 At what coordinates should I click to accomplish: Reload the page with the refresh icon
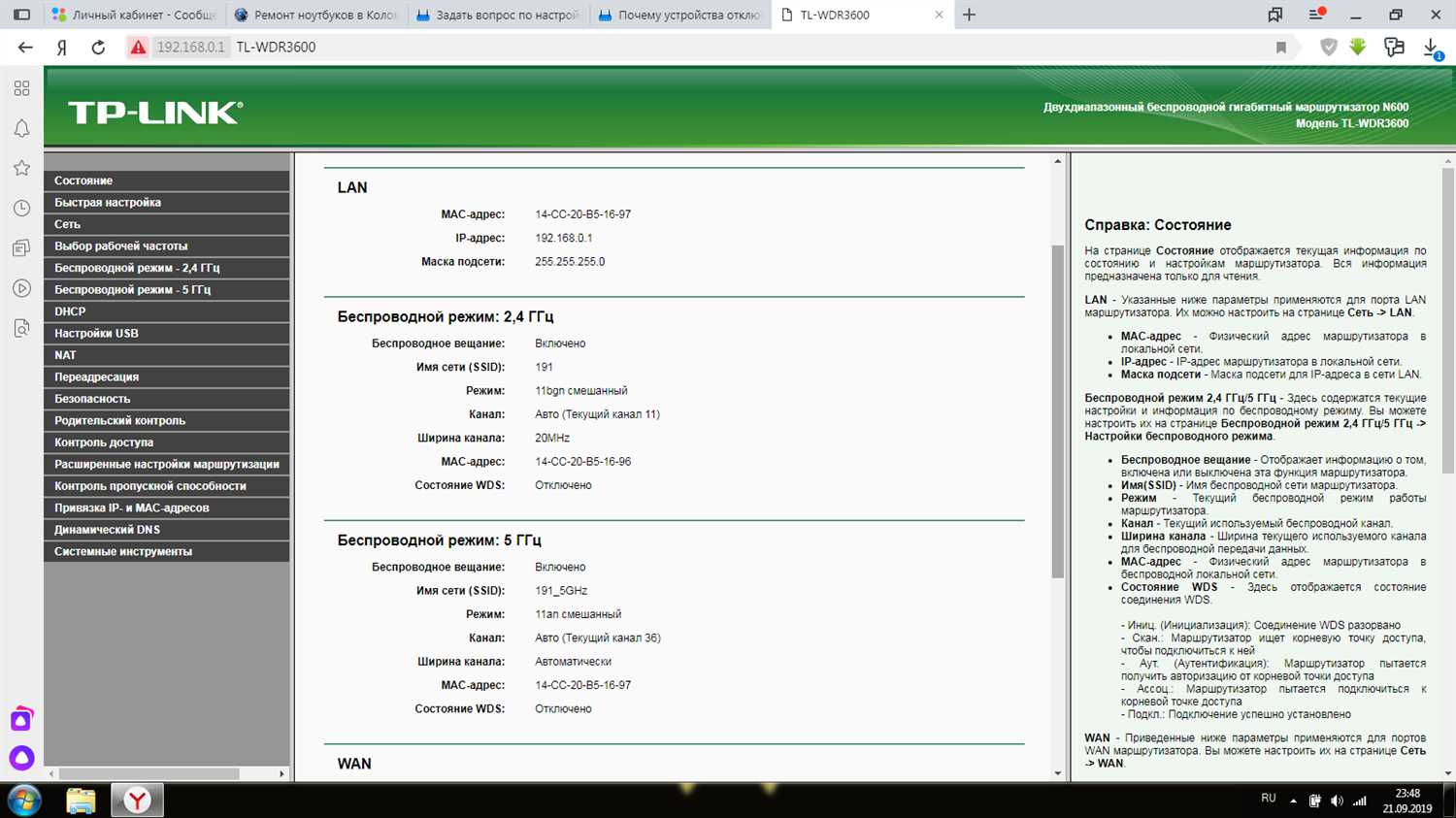(98, 47)
